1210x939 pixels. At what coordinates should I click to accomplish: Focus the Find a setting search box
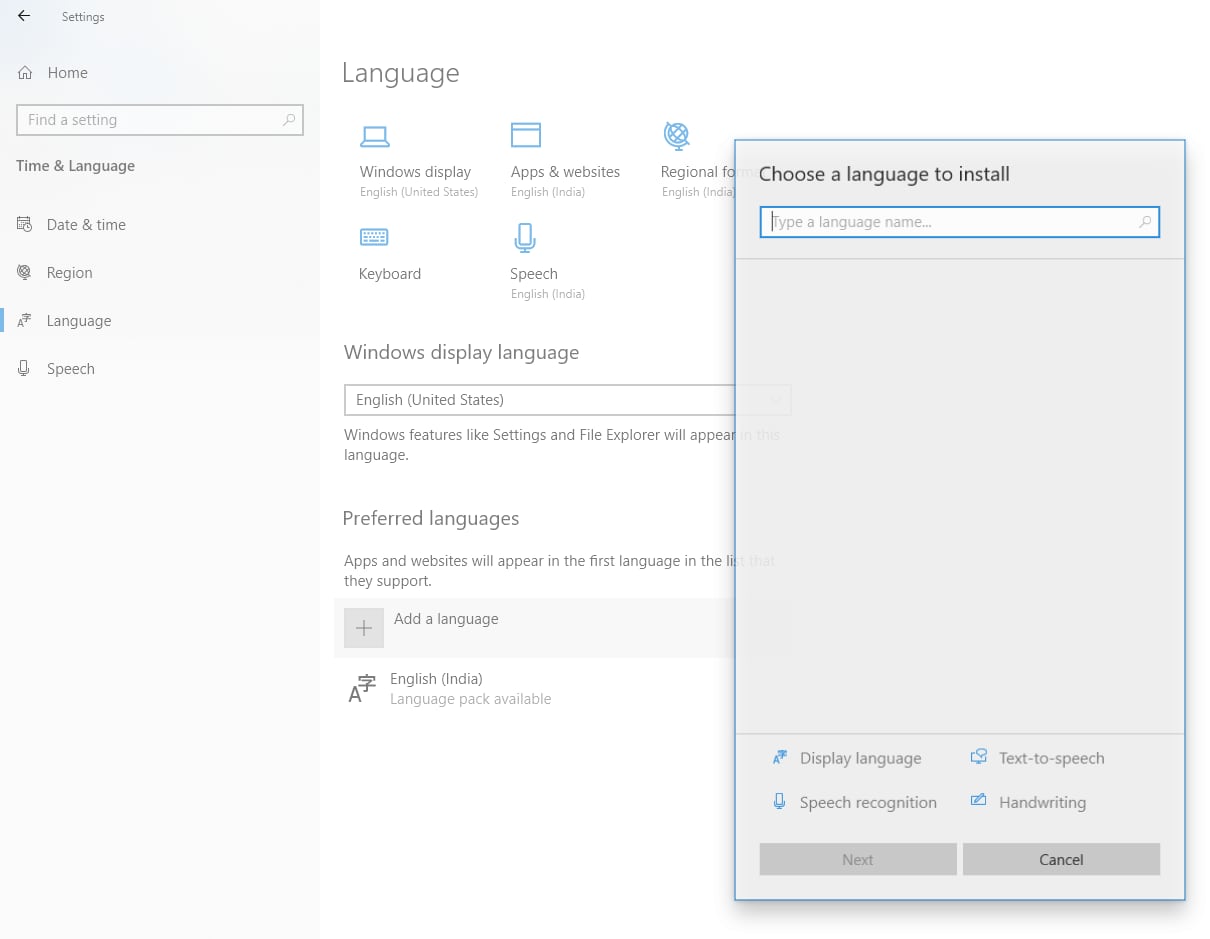[x=160, y=120]
